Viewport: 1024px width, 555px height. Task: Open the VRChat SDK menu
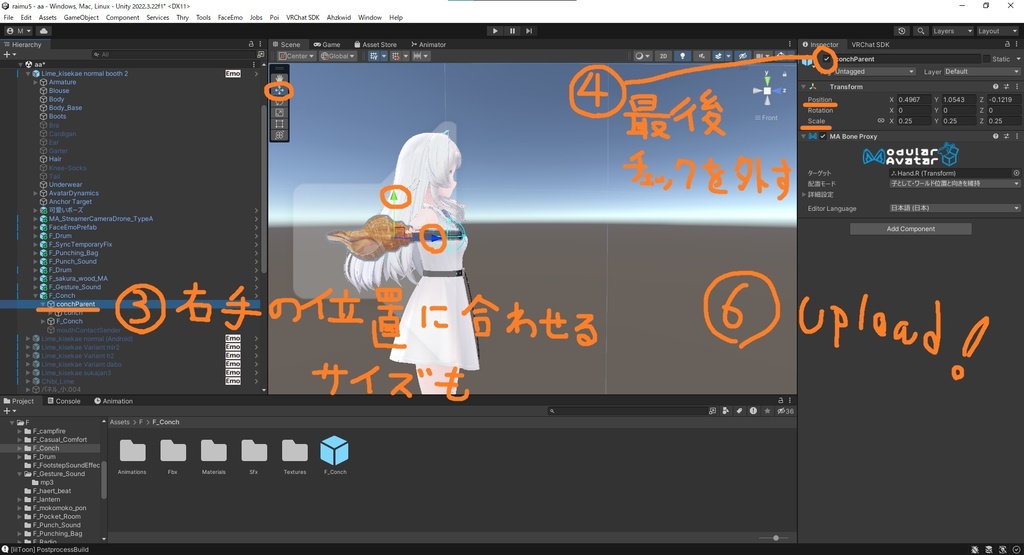302,18
